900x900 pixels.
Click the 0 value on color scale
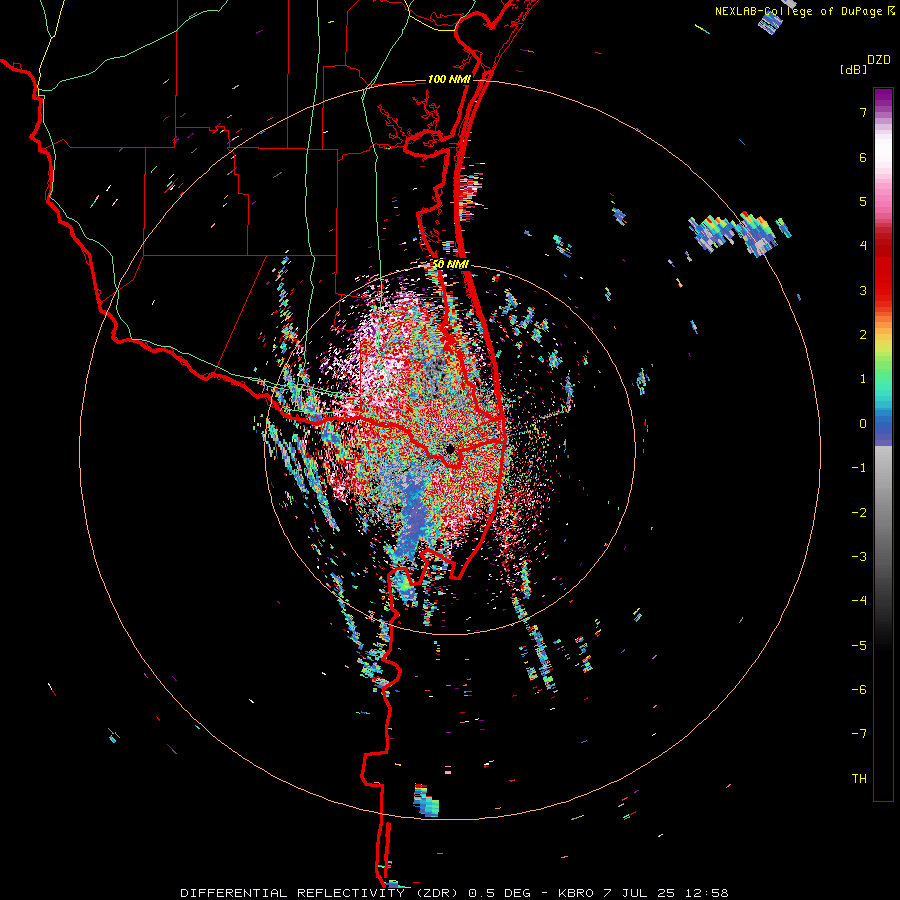[x=863, y=424]
